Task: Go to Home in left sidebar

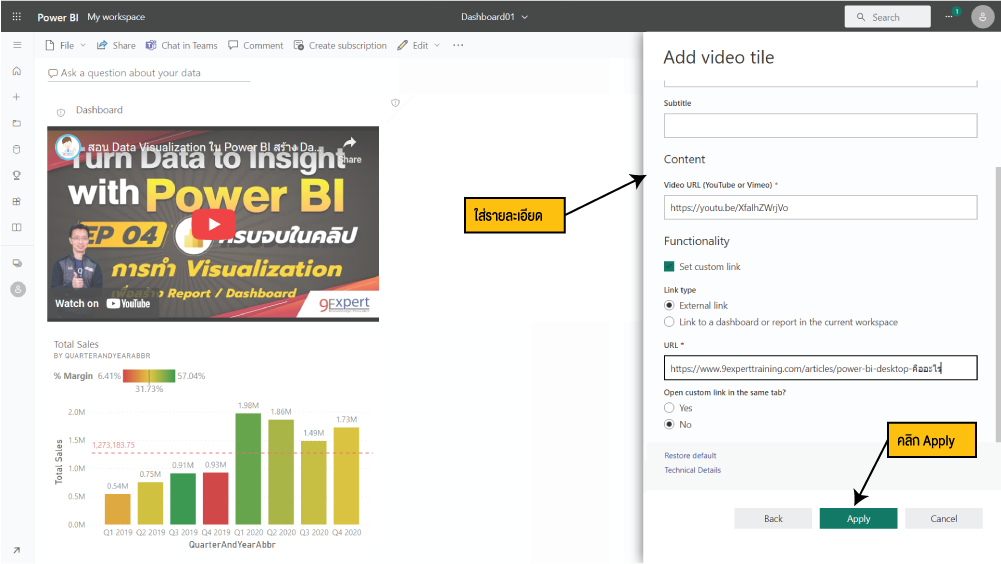Action: [x=16, y=71]
